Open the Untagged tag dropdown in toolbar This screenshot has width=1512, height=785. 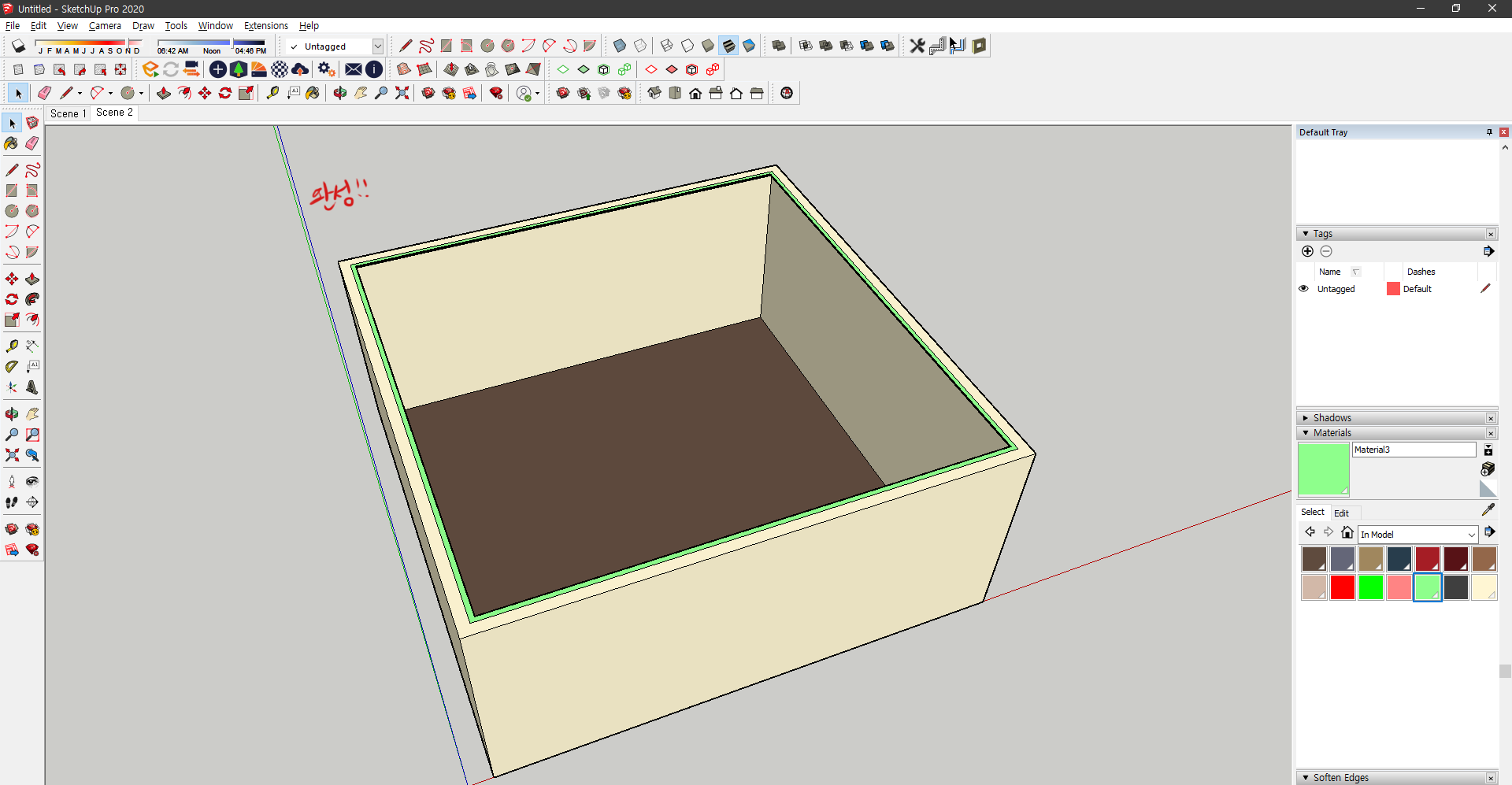pos(335,46)
